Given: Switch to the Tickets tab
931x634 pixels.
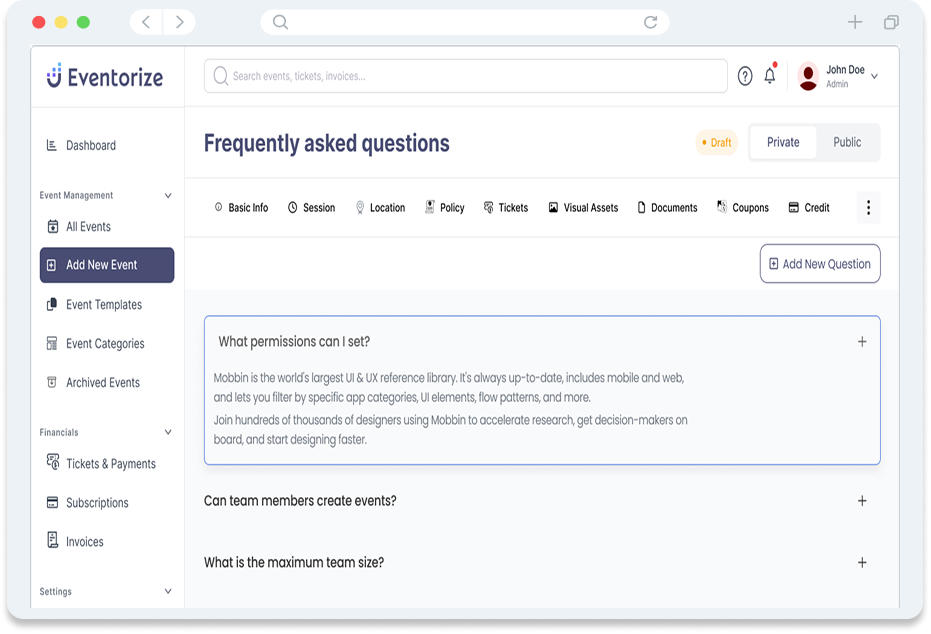Looking at the screenshot, I should [x=506, y=208].
